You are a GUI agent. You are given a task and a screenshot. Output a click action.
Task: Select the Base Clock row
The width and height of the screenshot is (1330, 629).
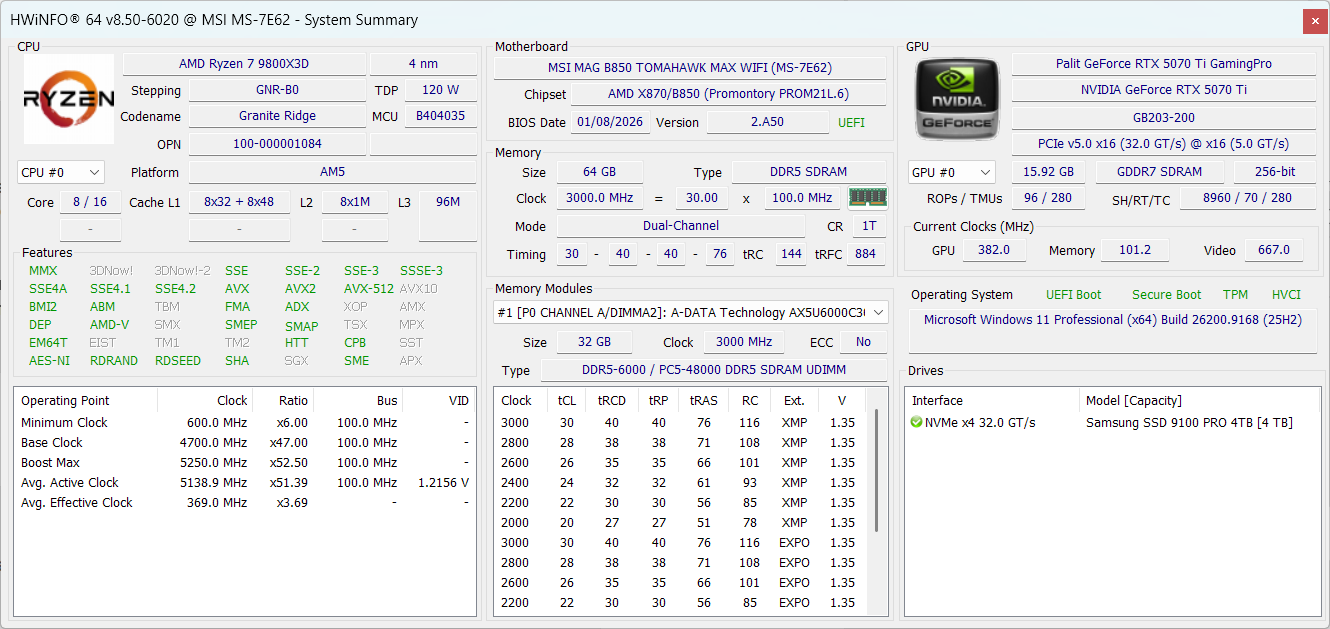point(245,443)
